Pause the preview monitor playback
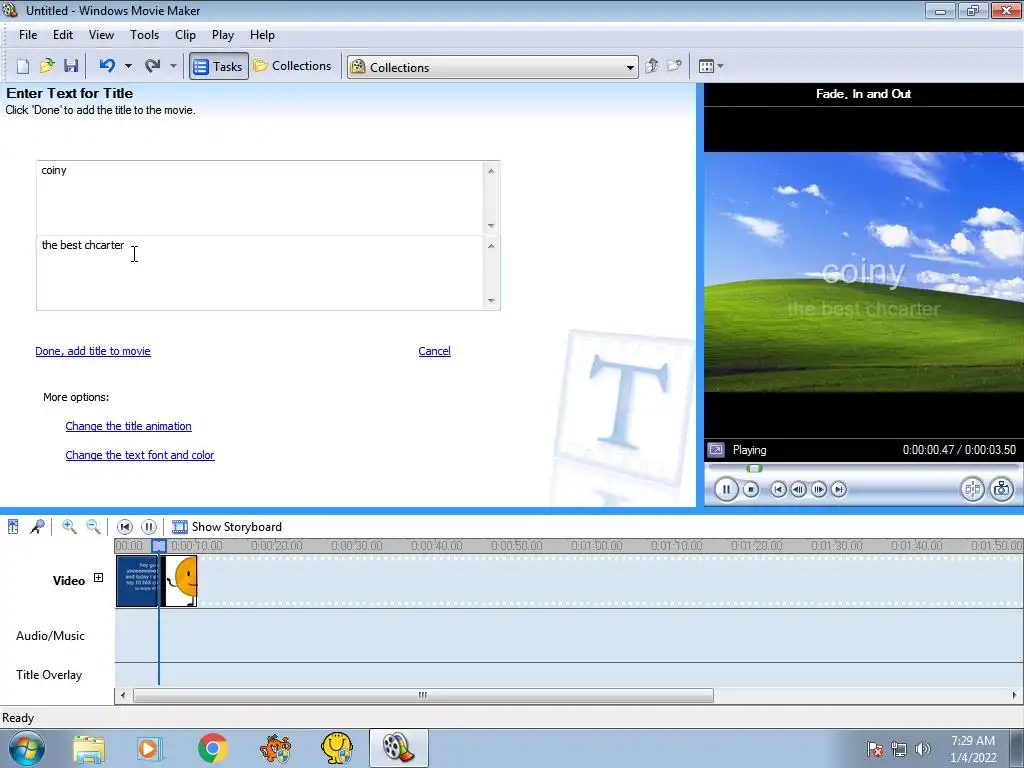 coord(726,489)
